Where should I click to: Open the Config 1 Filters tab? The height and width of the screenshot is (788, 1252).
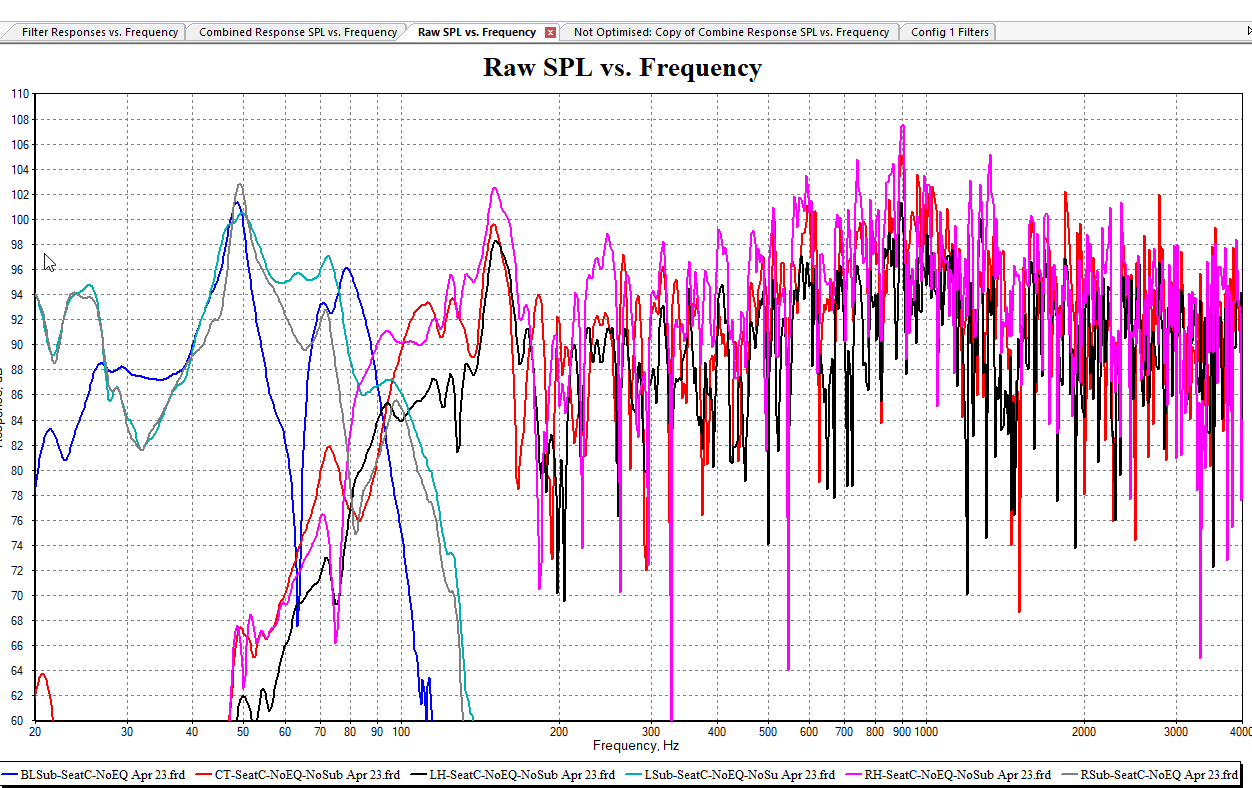(949, 32)
